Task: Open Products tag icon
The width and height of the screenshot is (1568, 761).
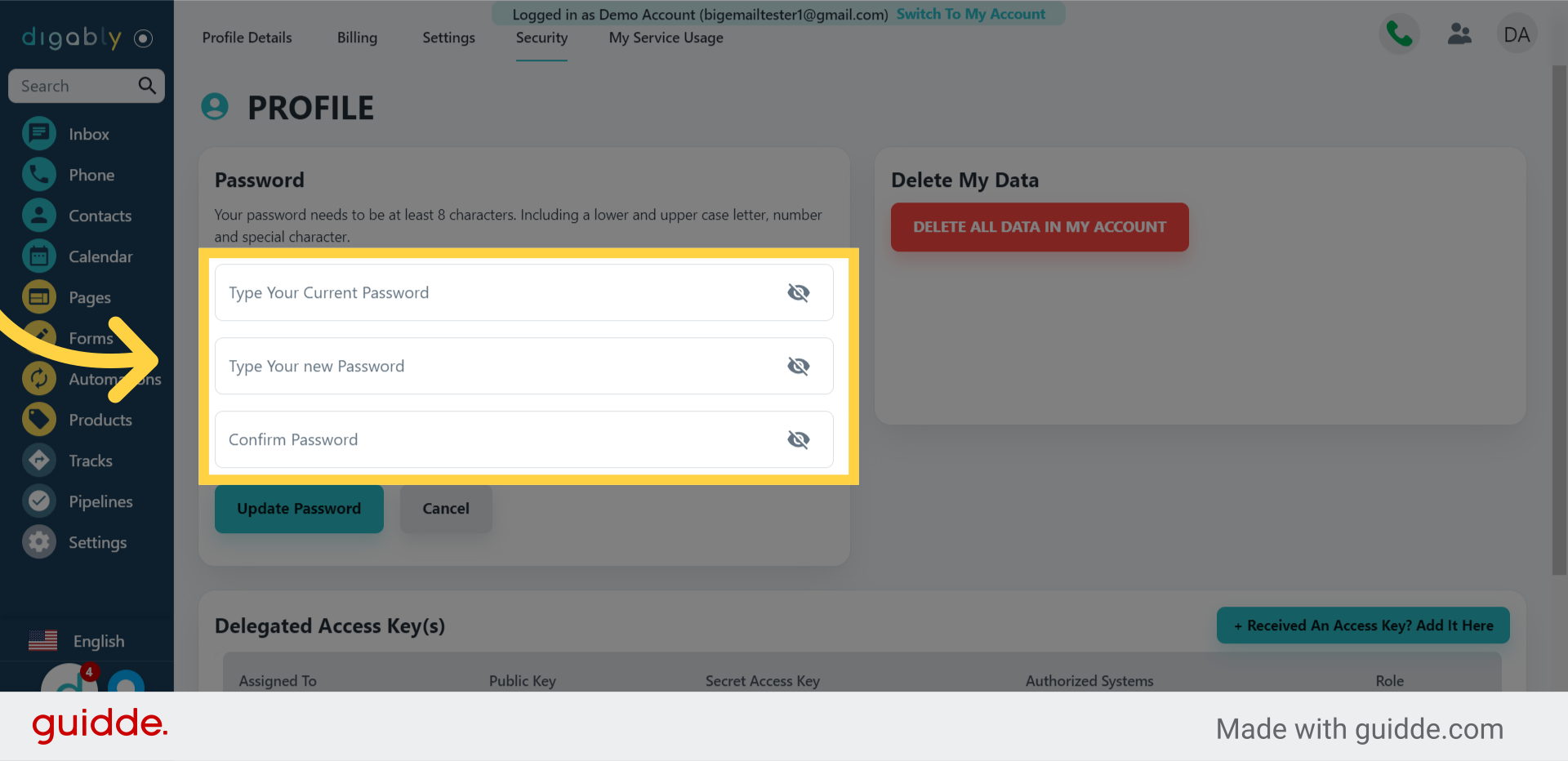Action: (39, 420)
